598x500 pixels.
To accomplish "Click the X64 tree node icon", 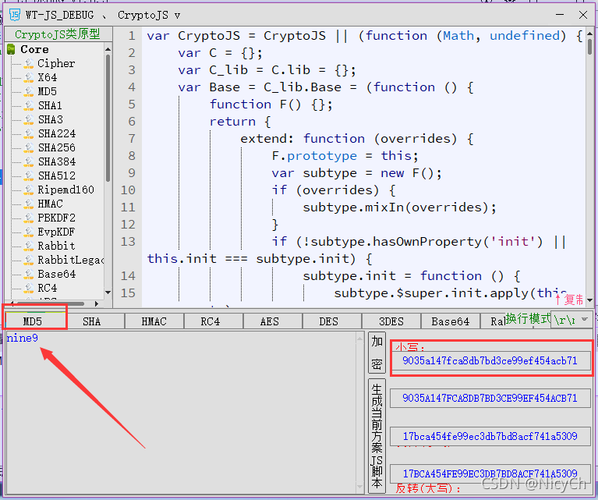I will tap(29, 78).
